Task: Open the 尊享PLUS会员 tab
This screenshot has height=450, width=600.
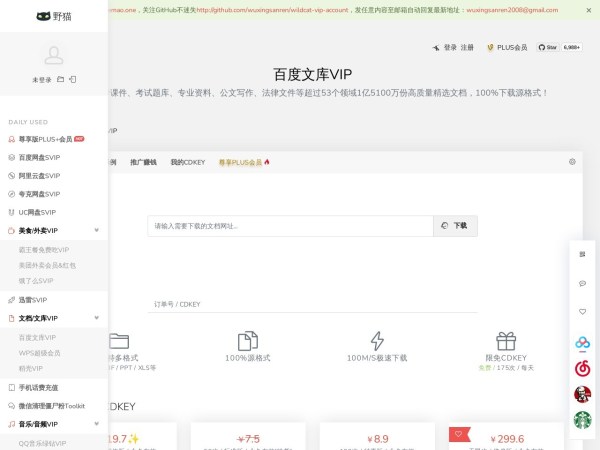Action: (x=244, y=162)
